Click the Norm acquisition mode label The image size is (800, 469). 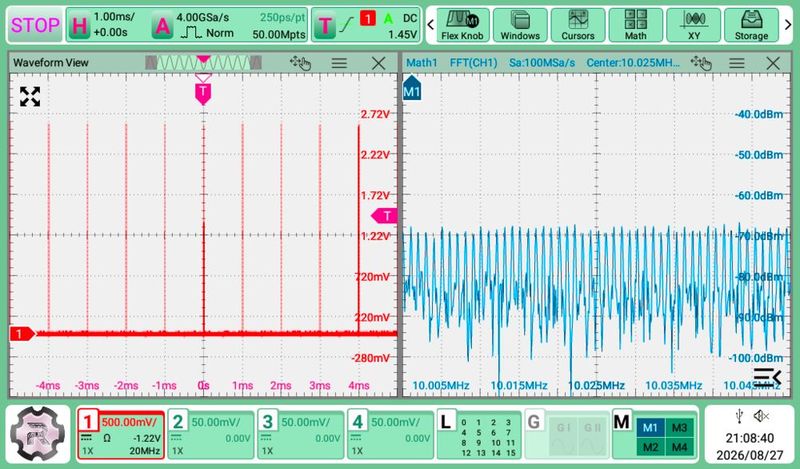[x=220, y=33]
